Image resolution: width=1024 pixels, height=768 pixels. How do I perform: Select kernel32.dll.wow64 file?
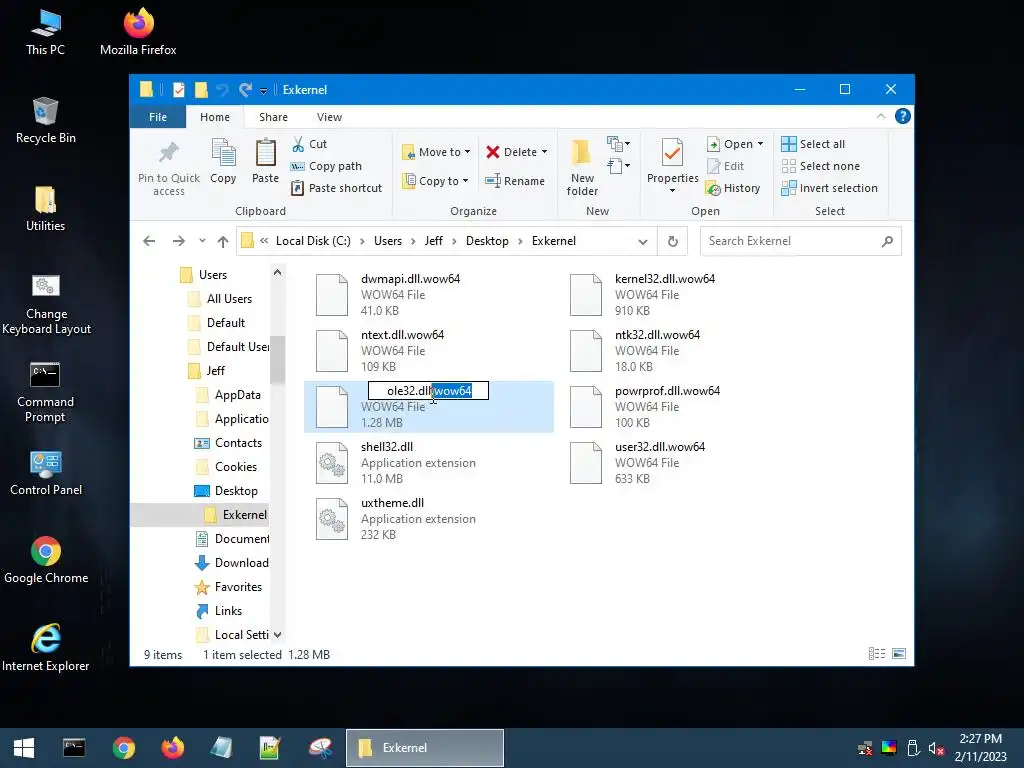pyautogui.click(x=682, y=295)
